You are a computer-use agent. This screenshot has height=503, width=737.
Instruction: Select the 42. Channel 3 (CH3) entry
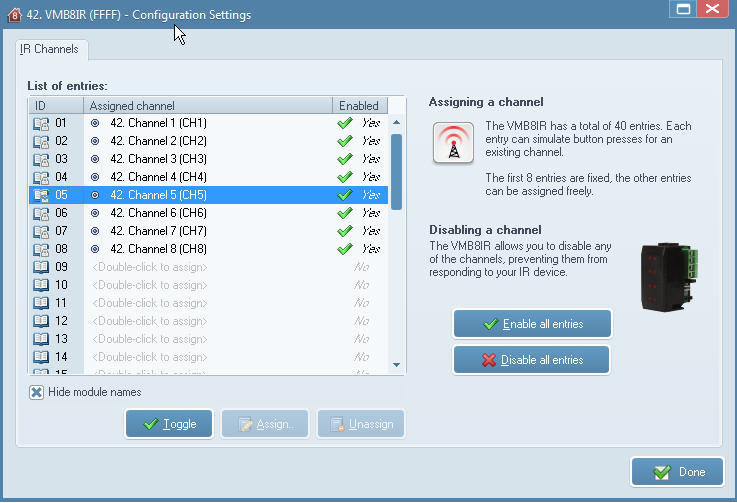(x=209, y=159)
